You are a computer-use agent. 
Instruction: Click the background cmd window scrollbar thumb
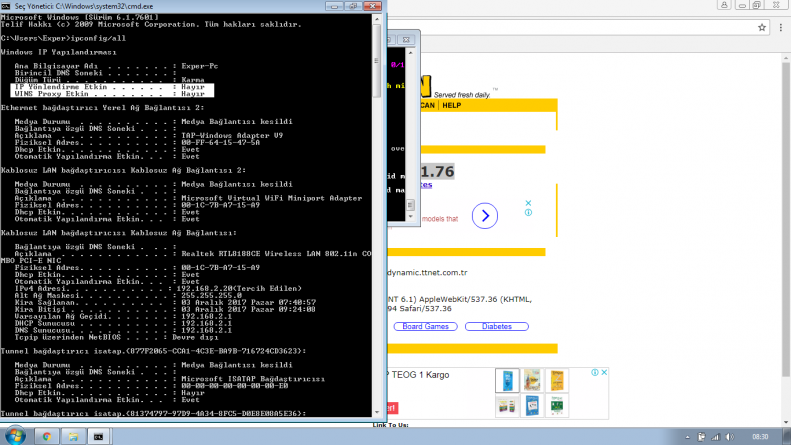click(x=411, y=205)
